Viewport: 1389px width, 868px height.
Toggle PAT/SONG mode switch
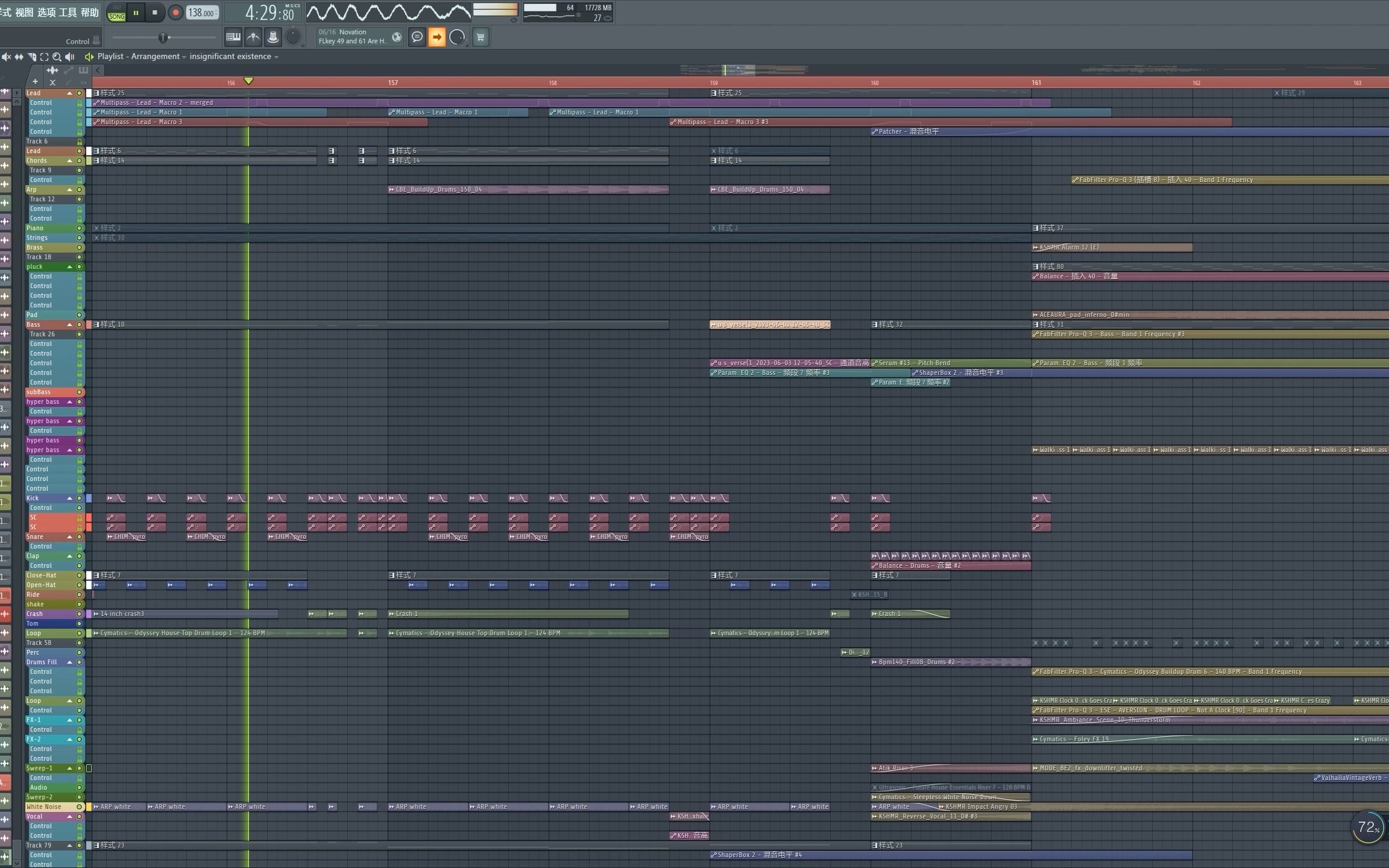(116, 13)
